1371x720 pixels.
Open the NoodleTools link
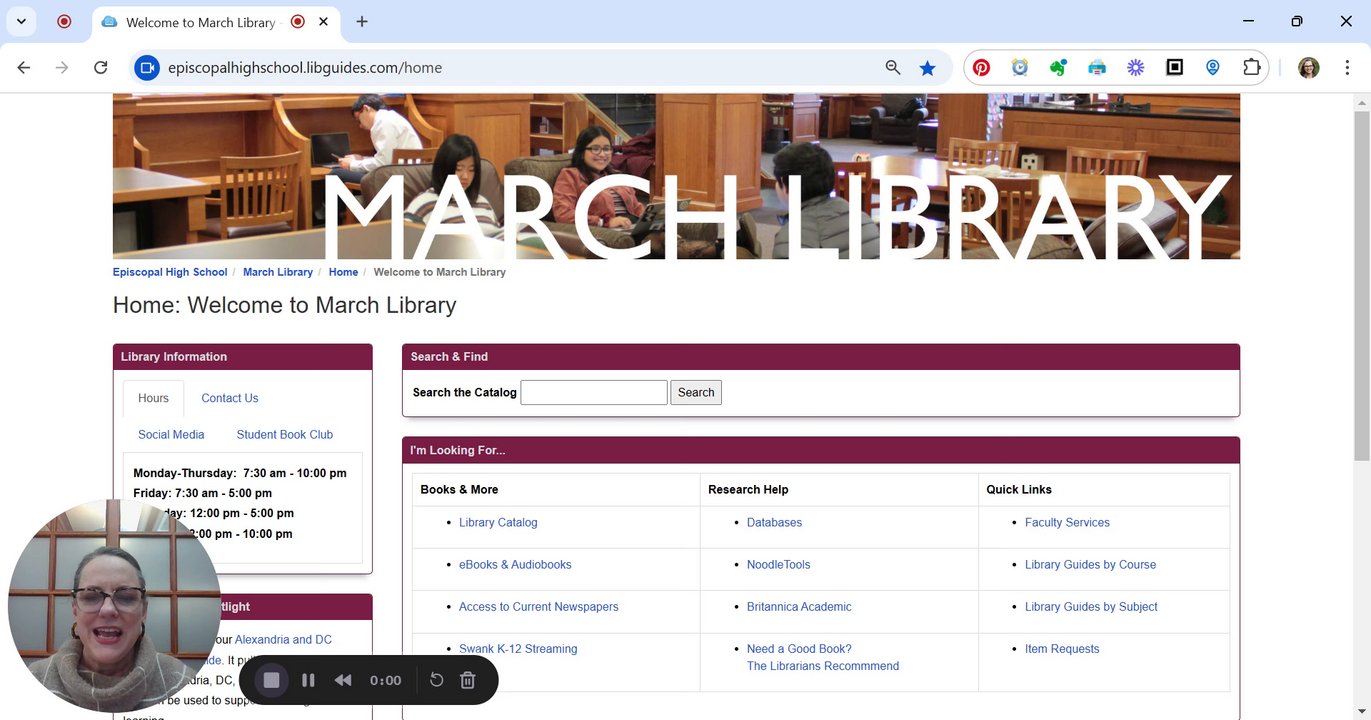[x=779, y=565]
